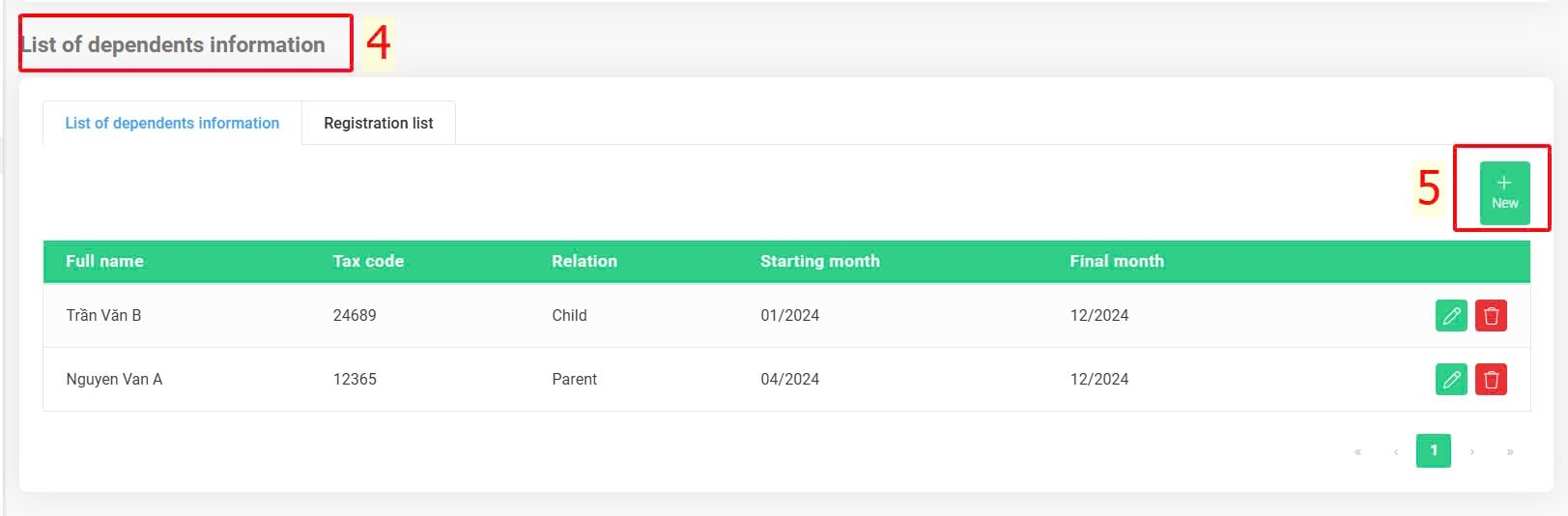The image size is (1568, 516).
Task: Go to the next page arrow
Action: click(1471, 451)
